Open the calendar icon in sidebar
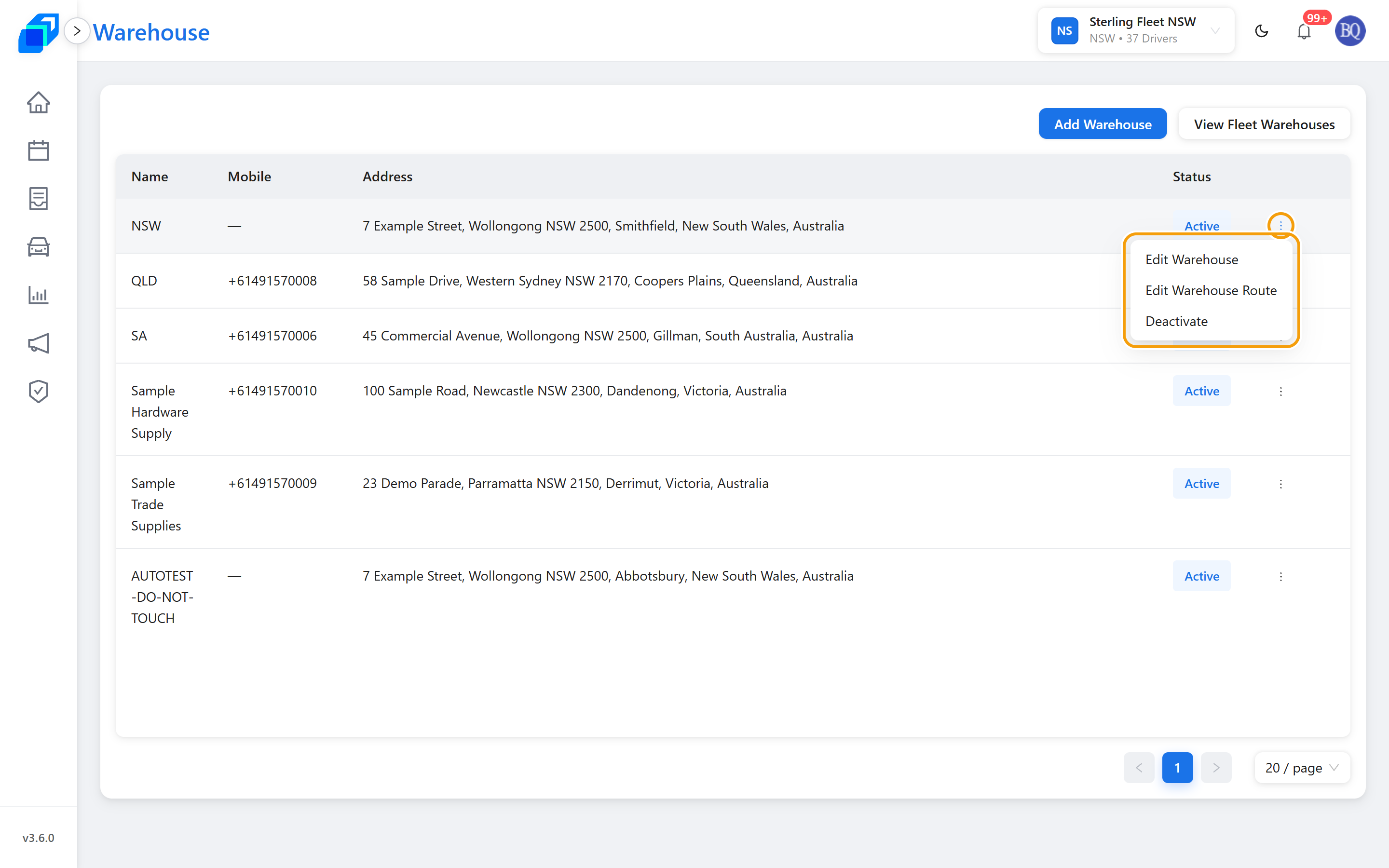This screenshot has height=868, width=1389. point(39,150)
